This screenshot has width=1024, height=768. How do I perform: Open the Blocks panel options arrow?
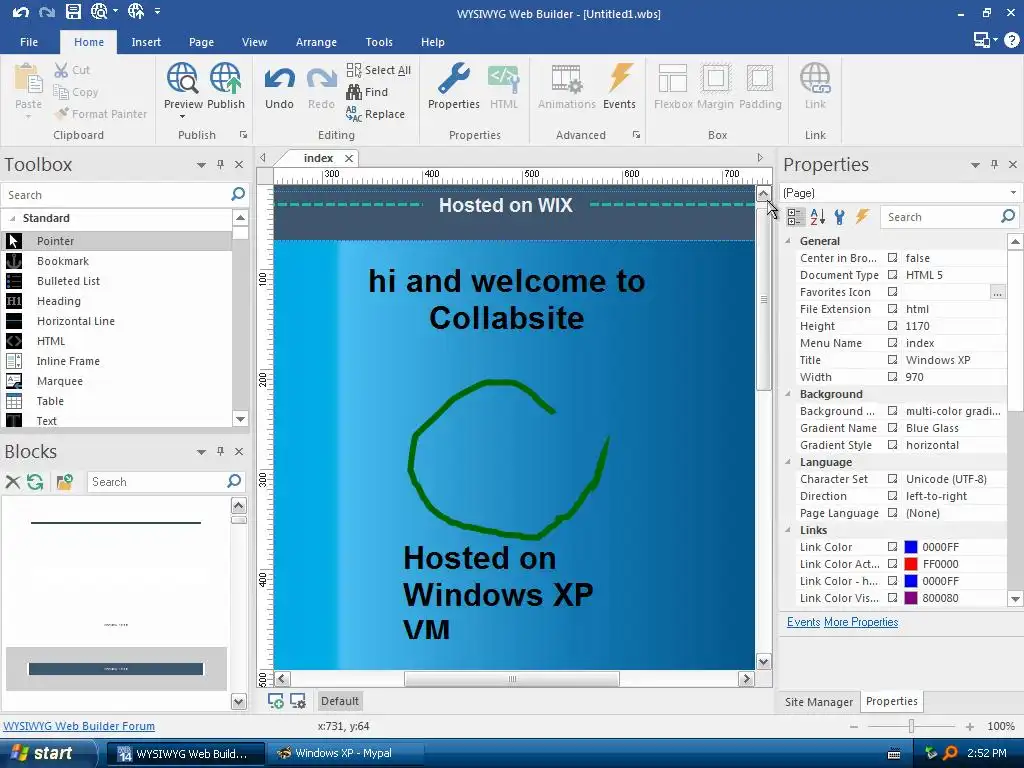point(201,452)
